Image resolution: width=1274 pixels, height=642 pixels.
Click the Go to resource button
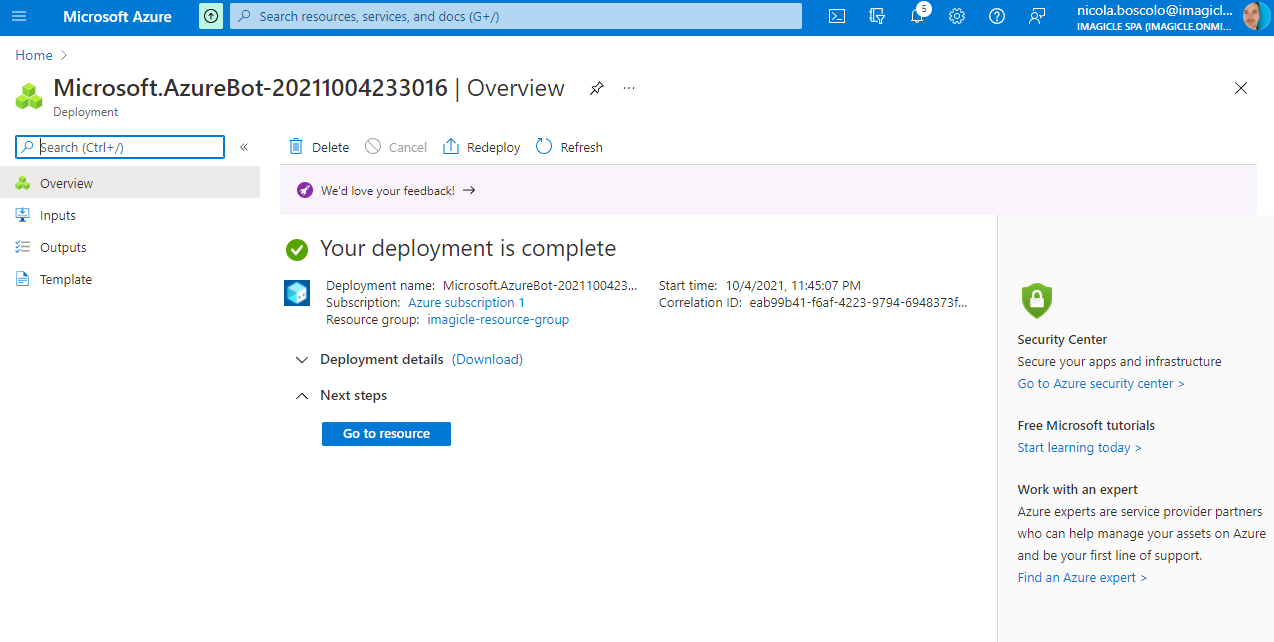tap(386, 434)
